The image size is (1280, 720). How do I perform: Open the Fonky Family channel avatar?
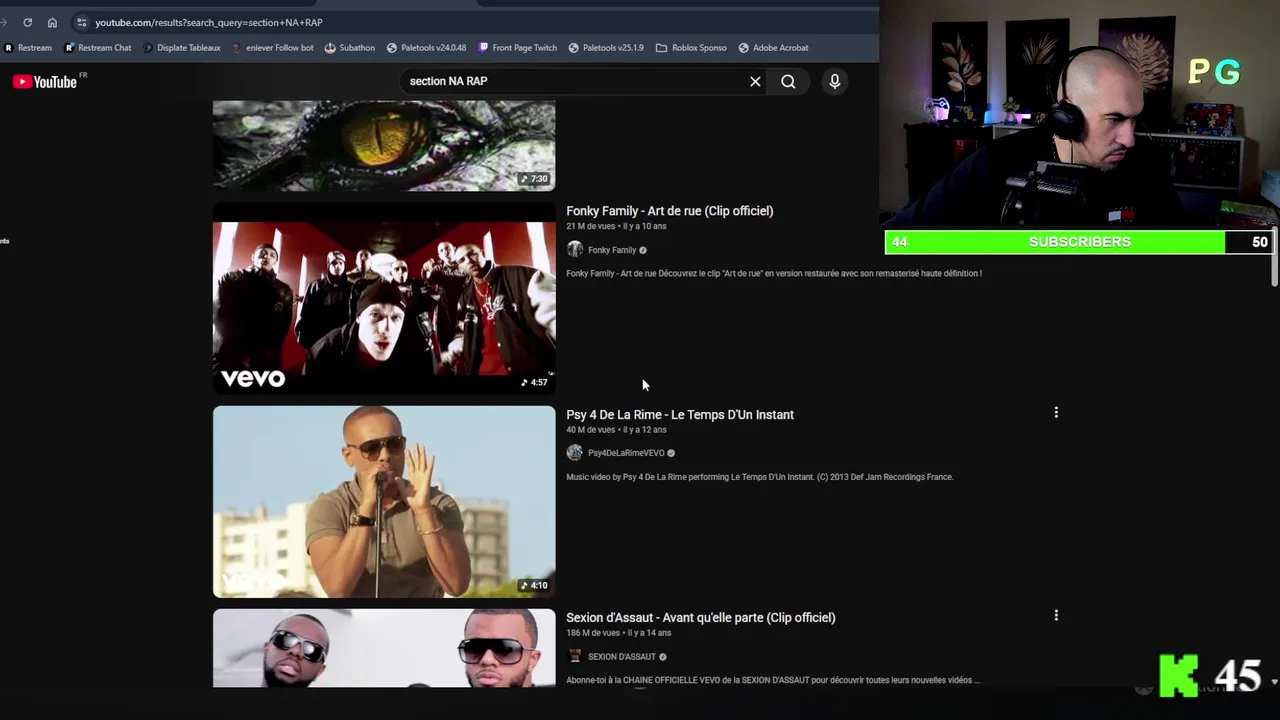click(574, 249)
